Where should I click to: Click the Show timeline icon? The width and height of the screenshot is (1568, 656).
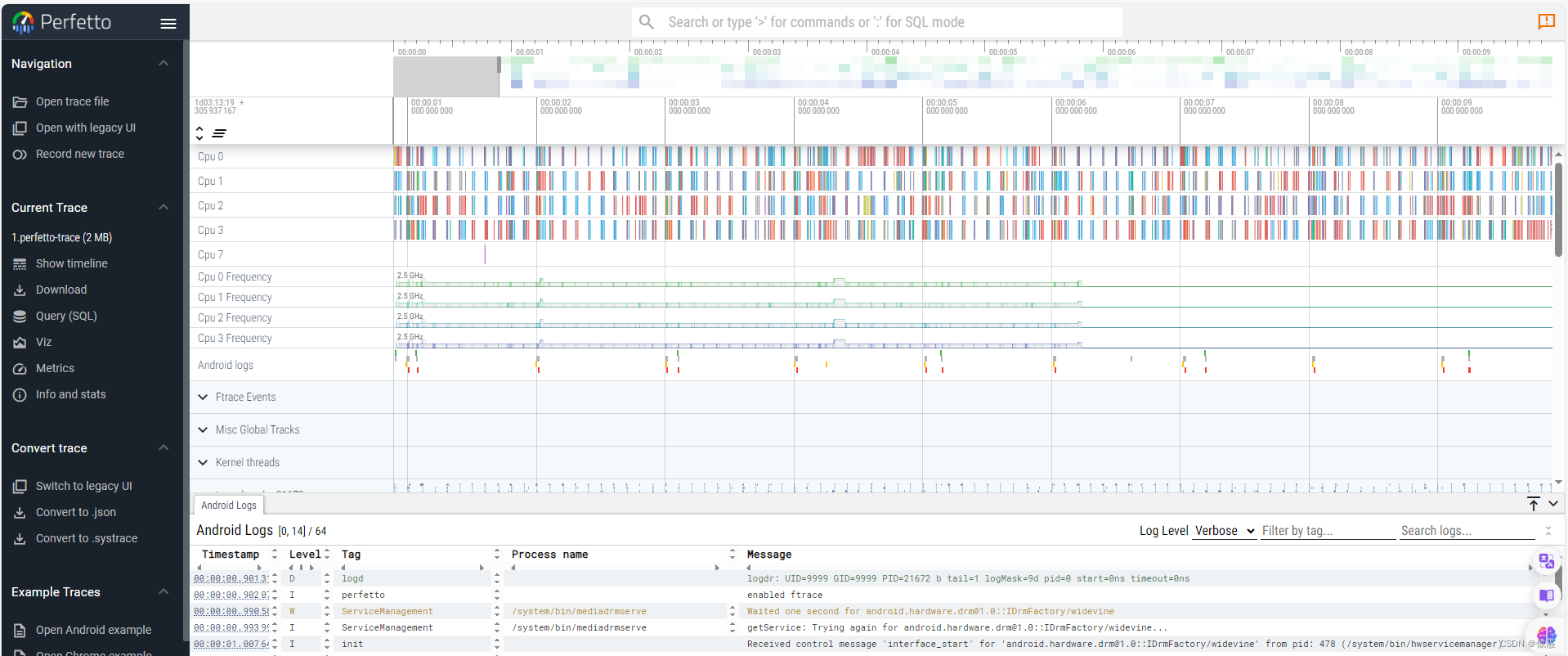(x=20, y=264)
